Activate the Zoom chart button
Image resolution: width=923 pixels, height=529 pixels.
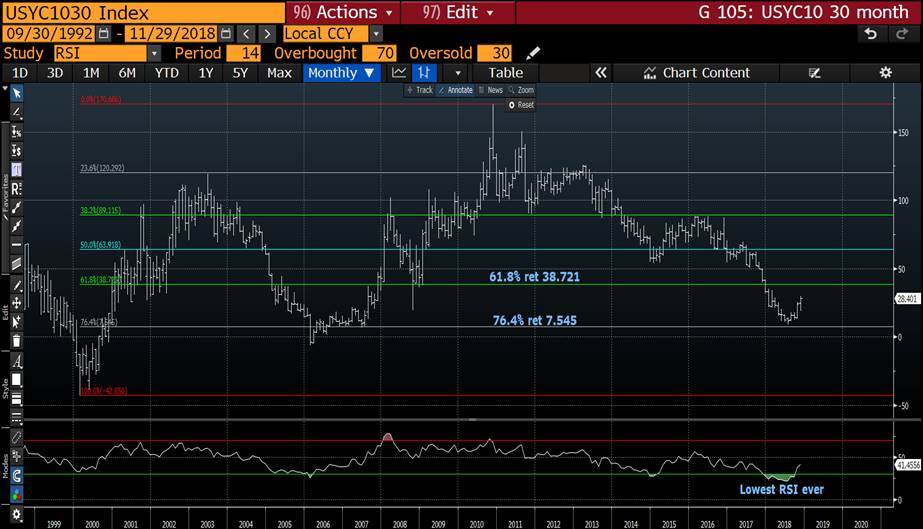click(521, 90)
